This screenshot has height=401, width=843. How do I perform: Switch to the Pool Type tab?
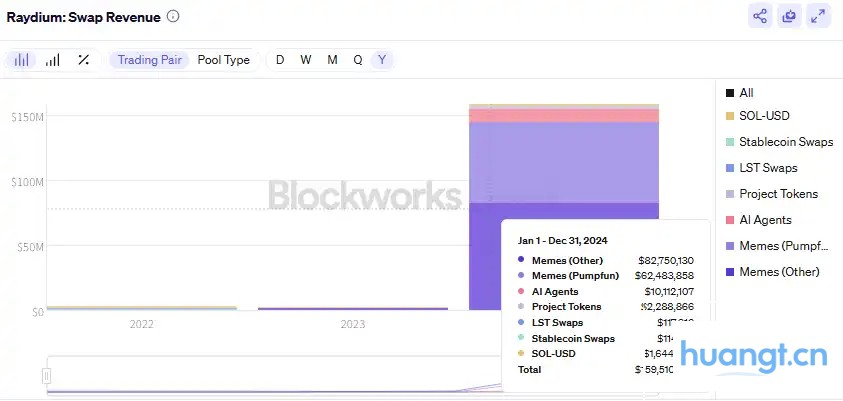(x=224, y=60)
